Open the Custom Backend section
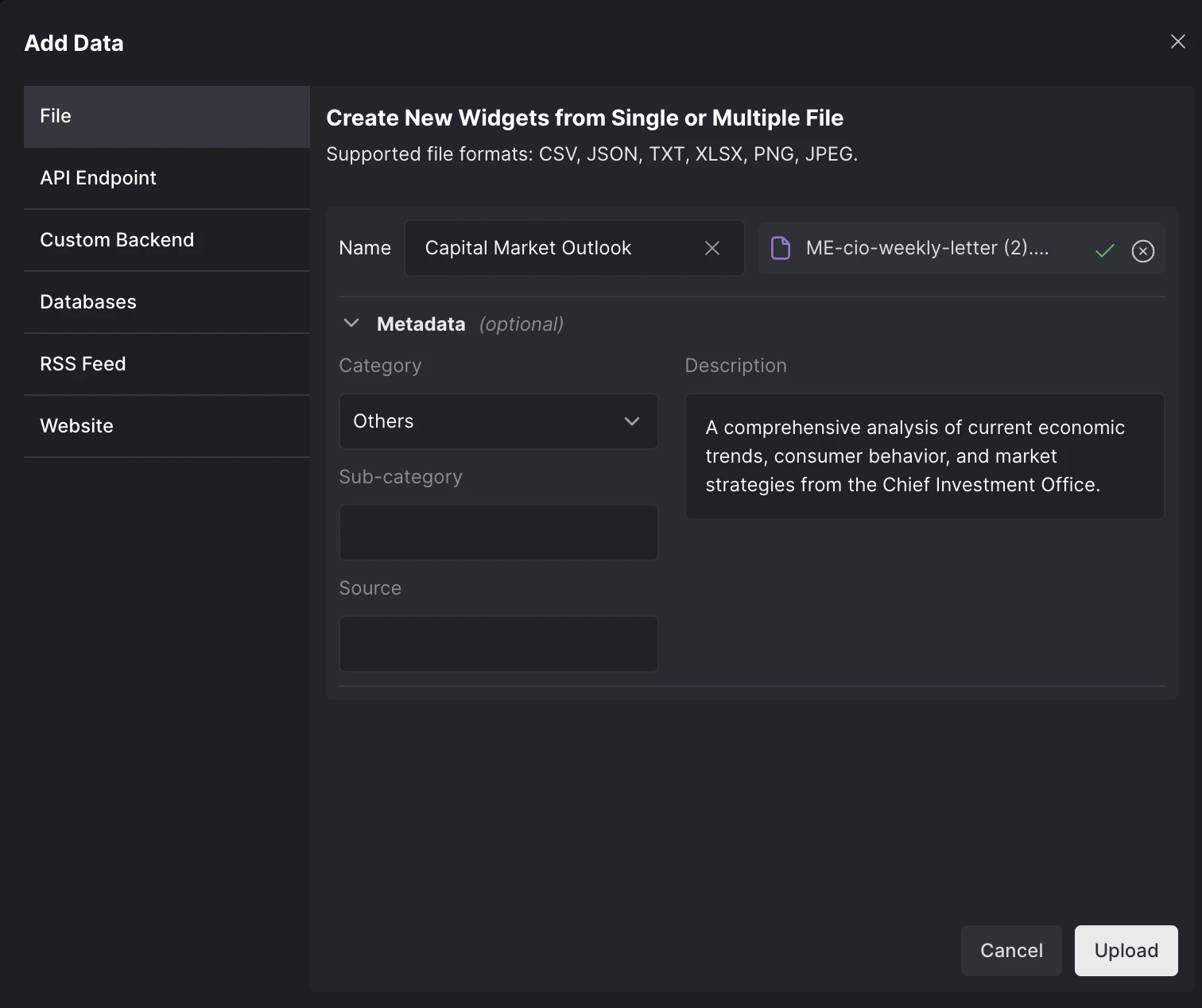 tap(167, 240)
